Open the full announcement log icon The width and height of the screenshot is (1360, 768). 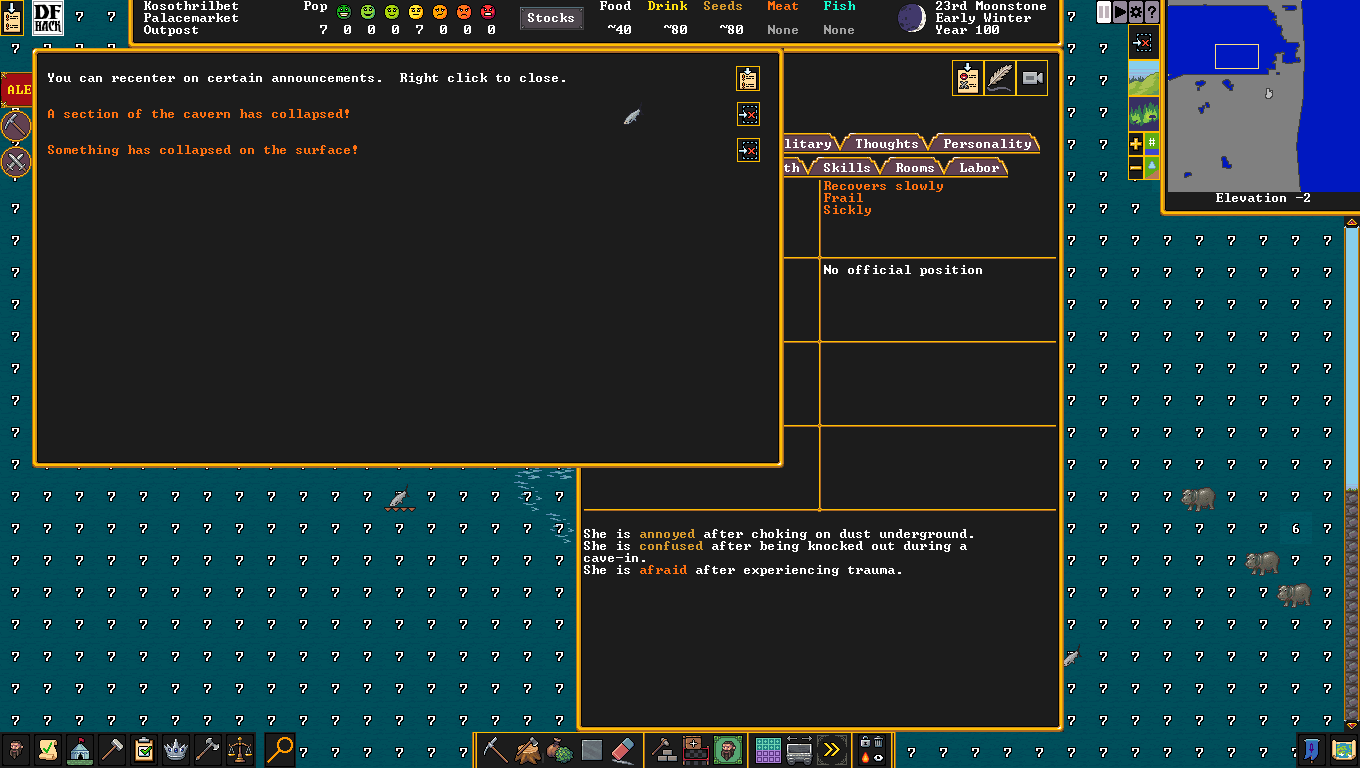[x=748, y=78]
